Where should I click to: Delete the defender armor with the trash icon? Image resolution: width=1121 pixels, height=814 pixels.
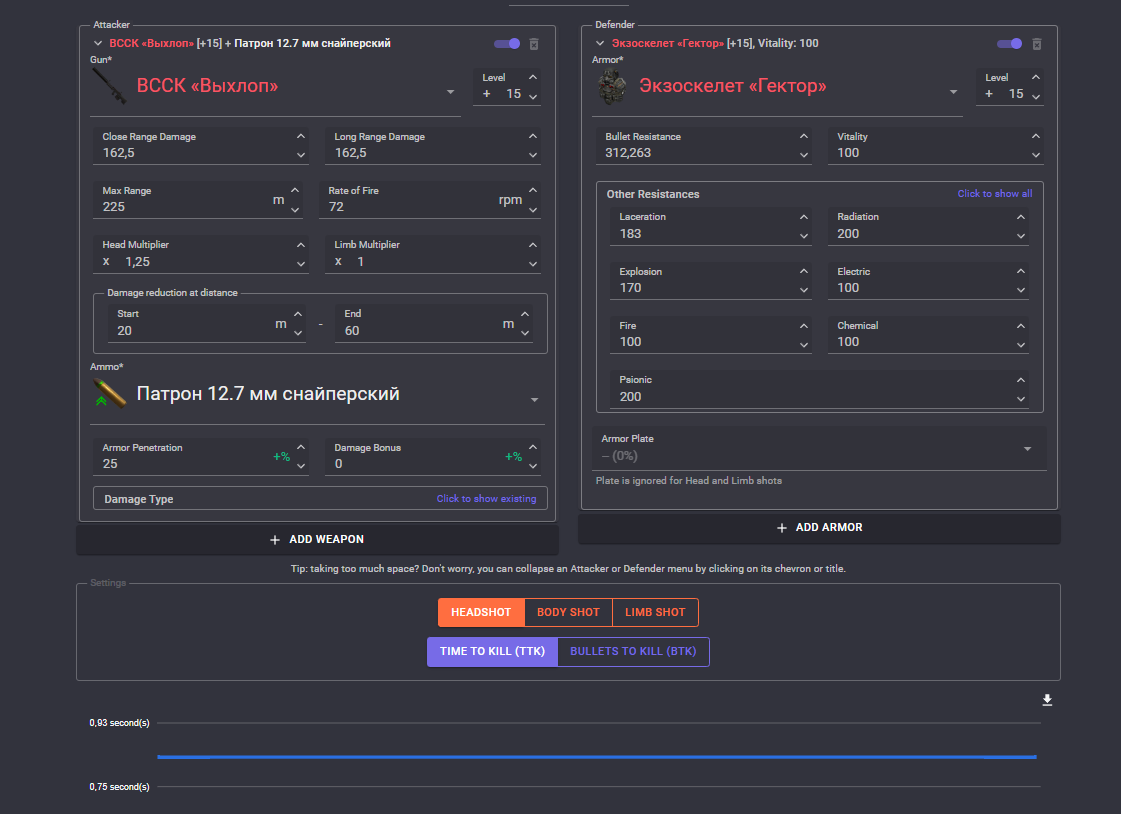click(1037, 44)
